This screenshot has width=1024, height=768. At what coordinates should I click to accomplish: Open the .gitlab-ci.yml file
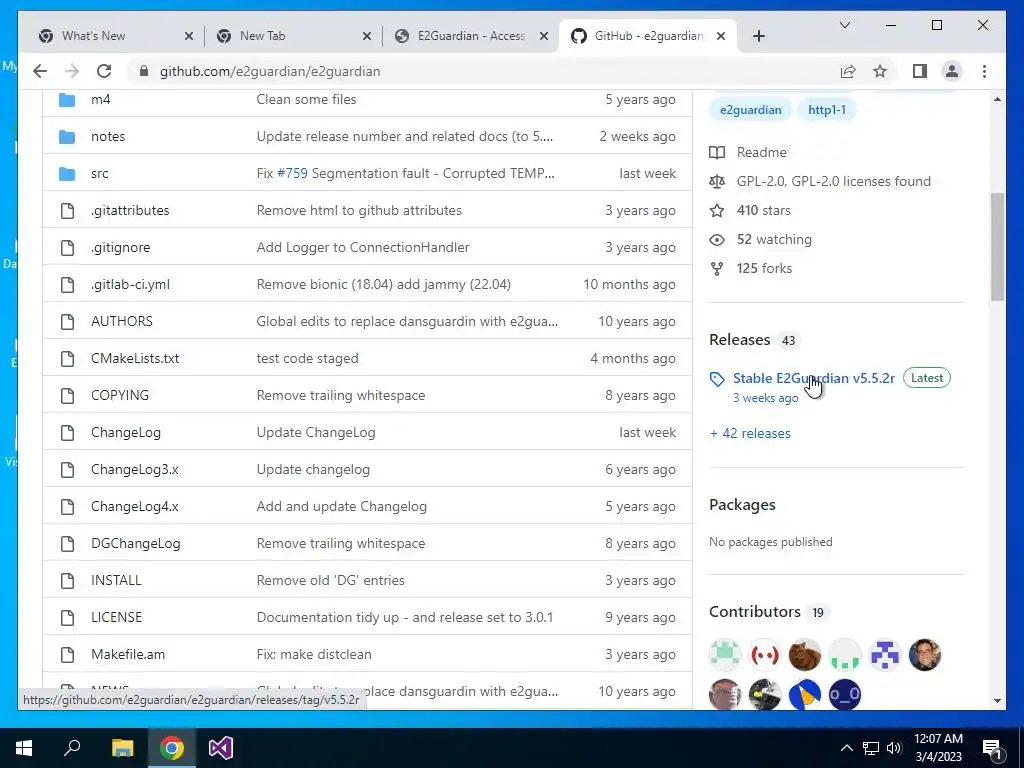(130, 285)
